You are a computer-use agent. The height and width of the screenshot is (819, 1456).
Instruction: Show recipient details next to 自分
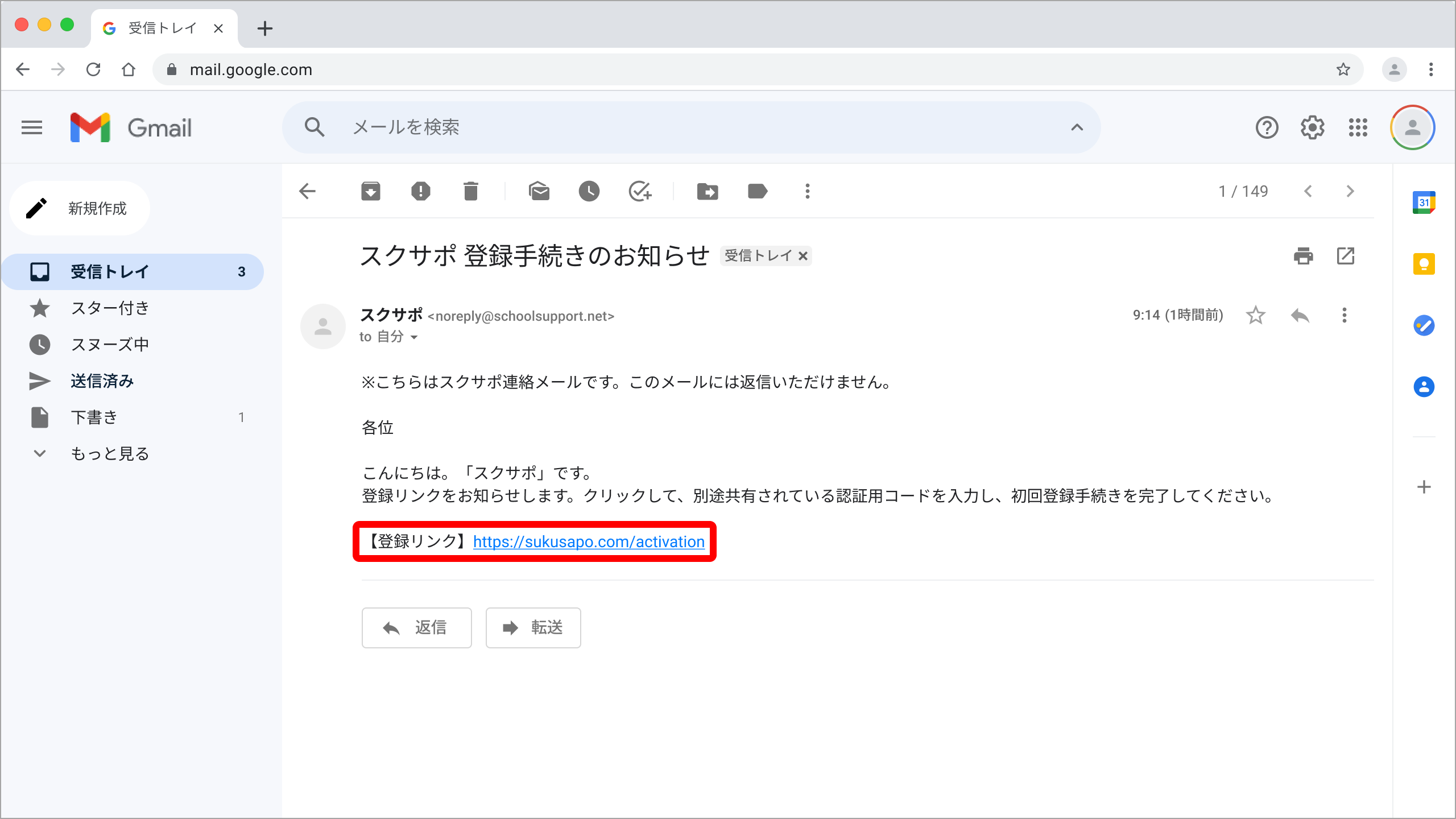(414, 337)
